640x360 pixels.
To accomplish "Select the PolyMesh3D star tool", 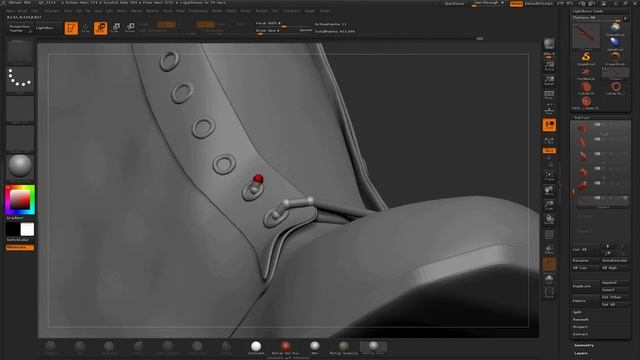I will pyautogui.click(x=586, y=73).
